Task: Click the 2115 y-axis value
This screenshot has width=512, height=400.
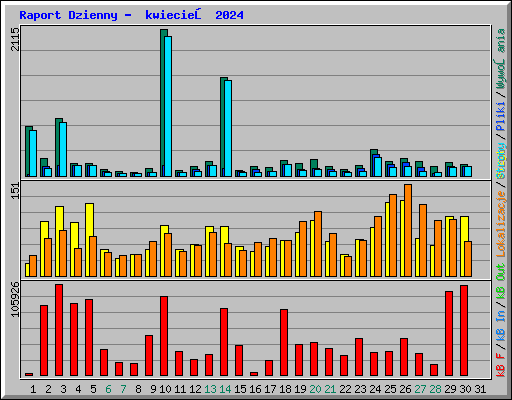Action: click(15, 39)
